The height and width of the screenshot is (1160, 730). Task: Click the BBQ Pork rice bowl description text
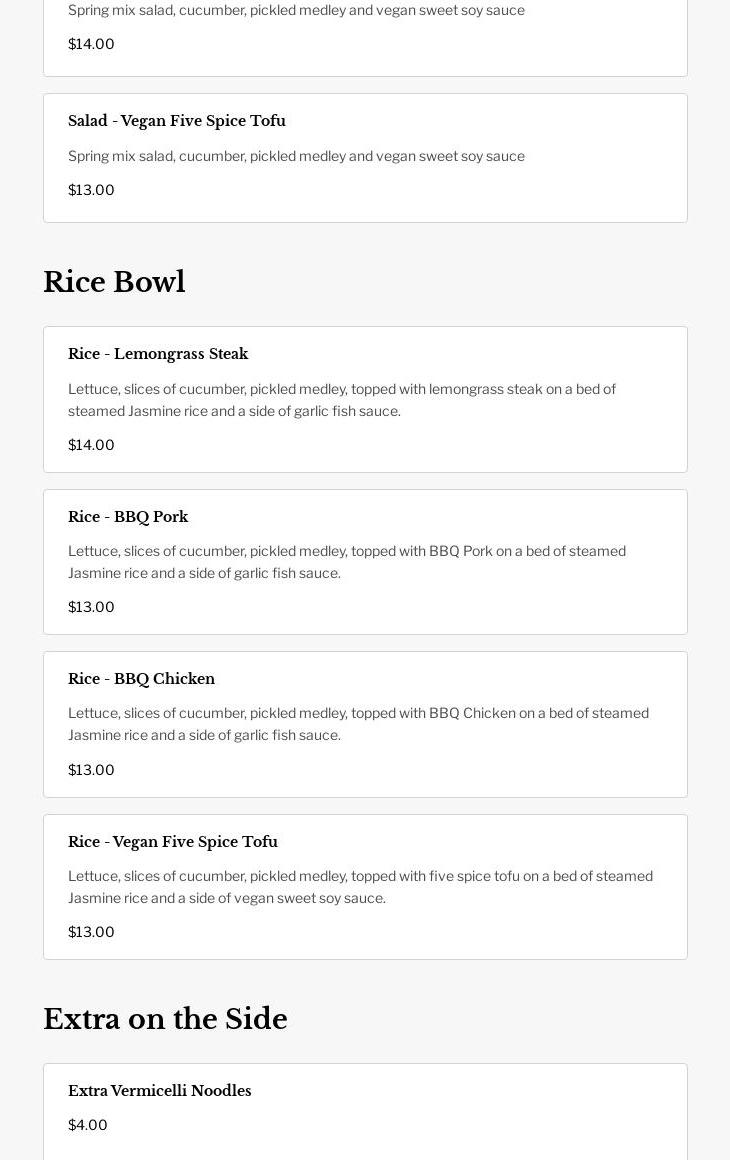(347, 562)
